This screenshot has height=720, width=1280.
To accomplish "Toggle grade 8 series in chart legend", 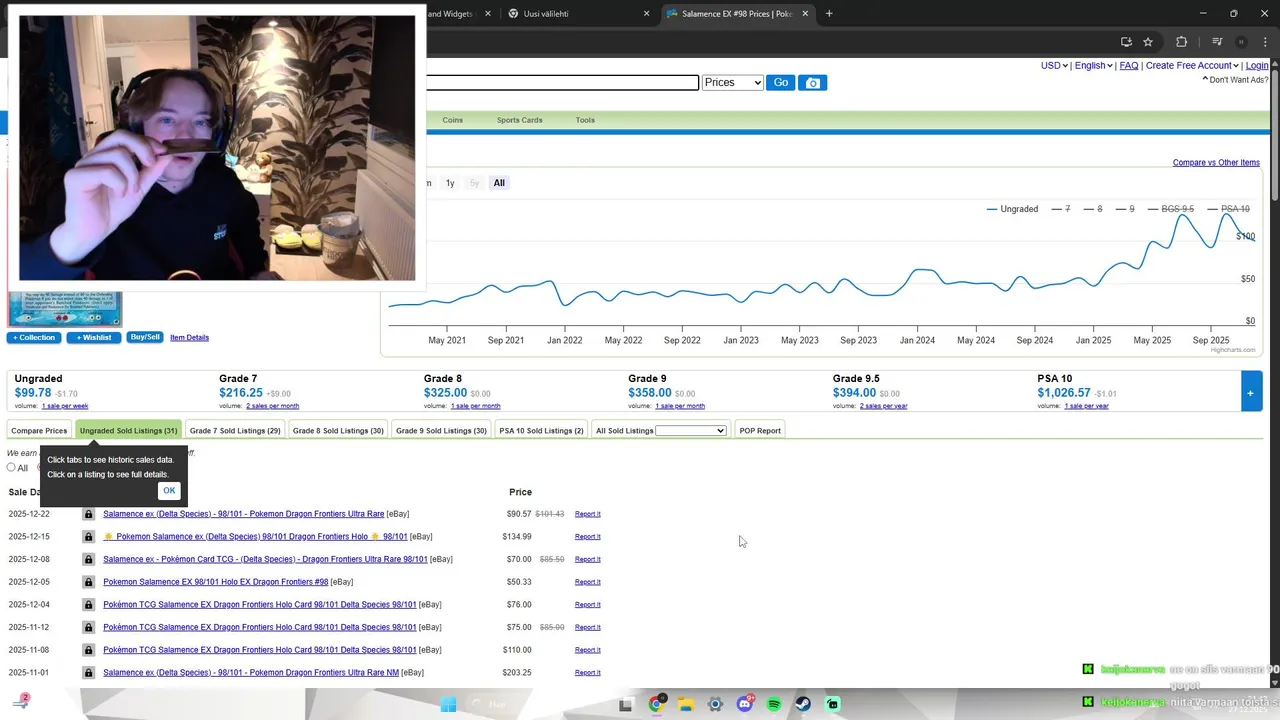I will pyautogui.click(x=1093, y=209).
